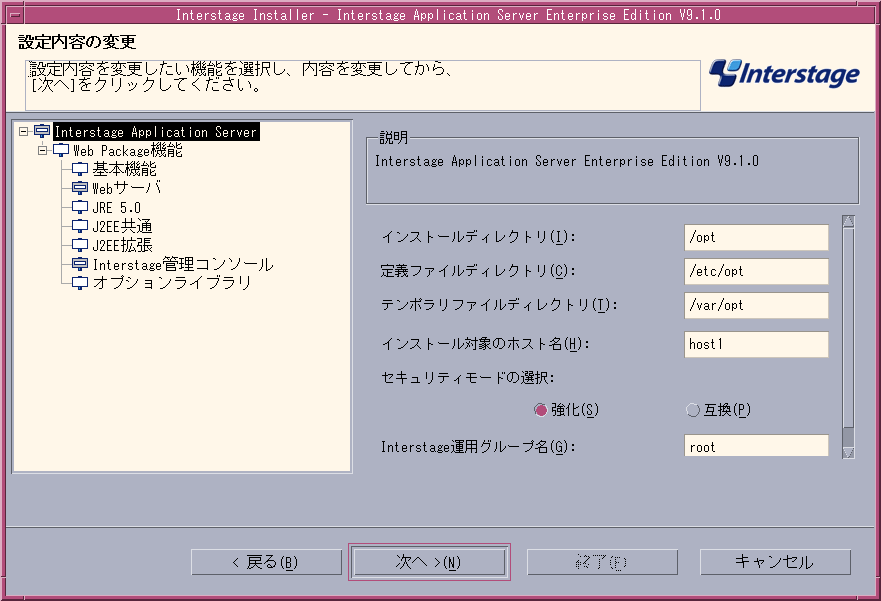Collapse the Web Package機能 tree branch

43,151
